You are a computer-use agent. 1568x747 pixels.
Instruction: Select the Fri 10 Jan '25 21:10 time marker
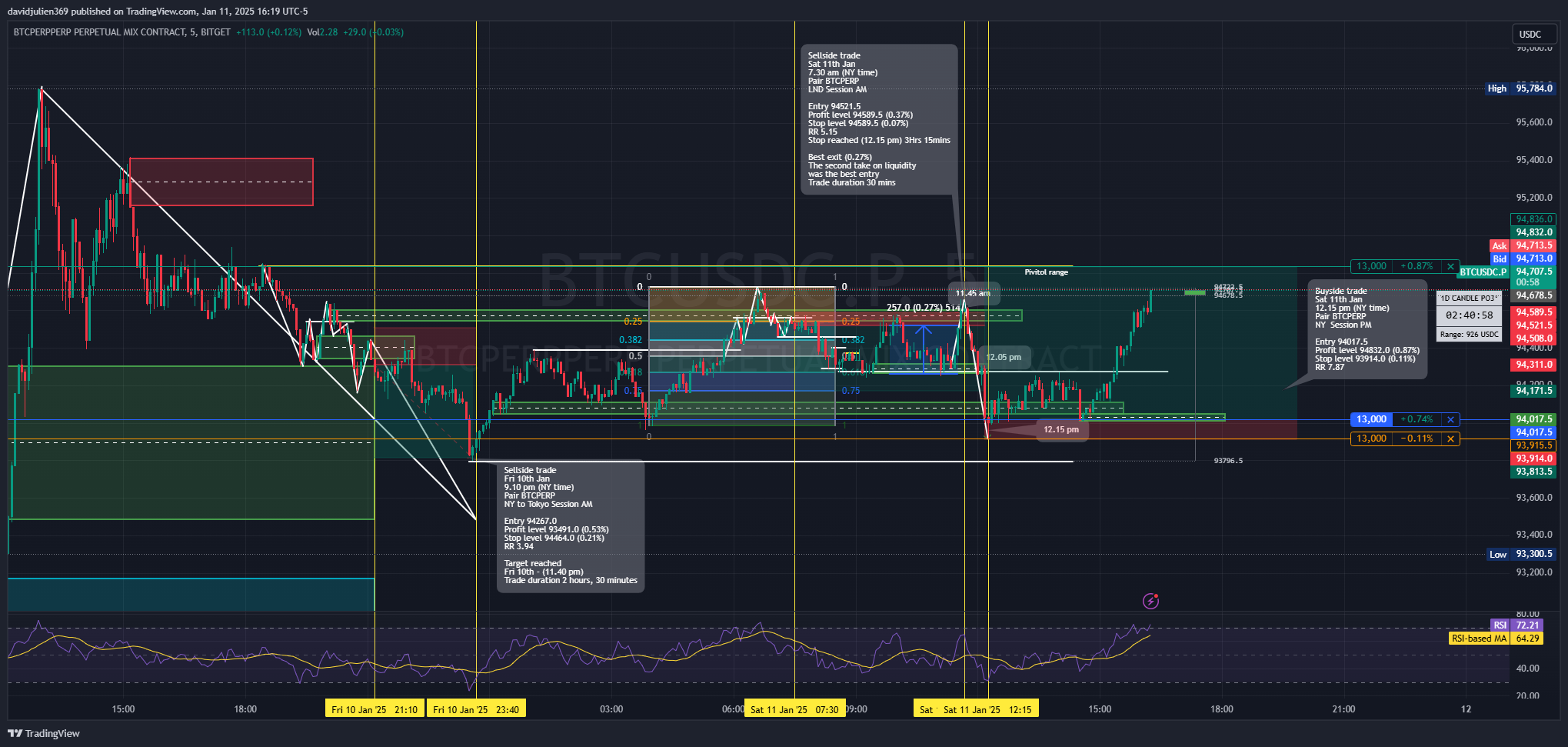point(375,709)
